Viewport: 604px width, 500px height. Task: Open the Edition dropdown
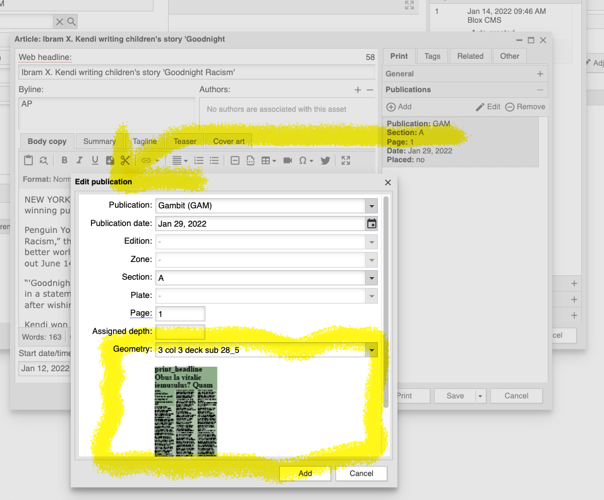click(371, 242)
